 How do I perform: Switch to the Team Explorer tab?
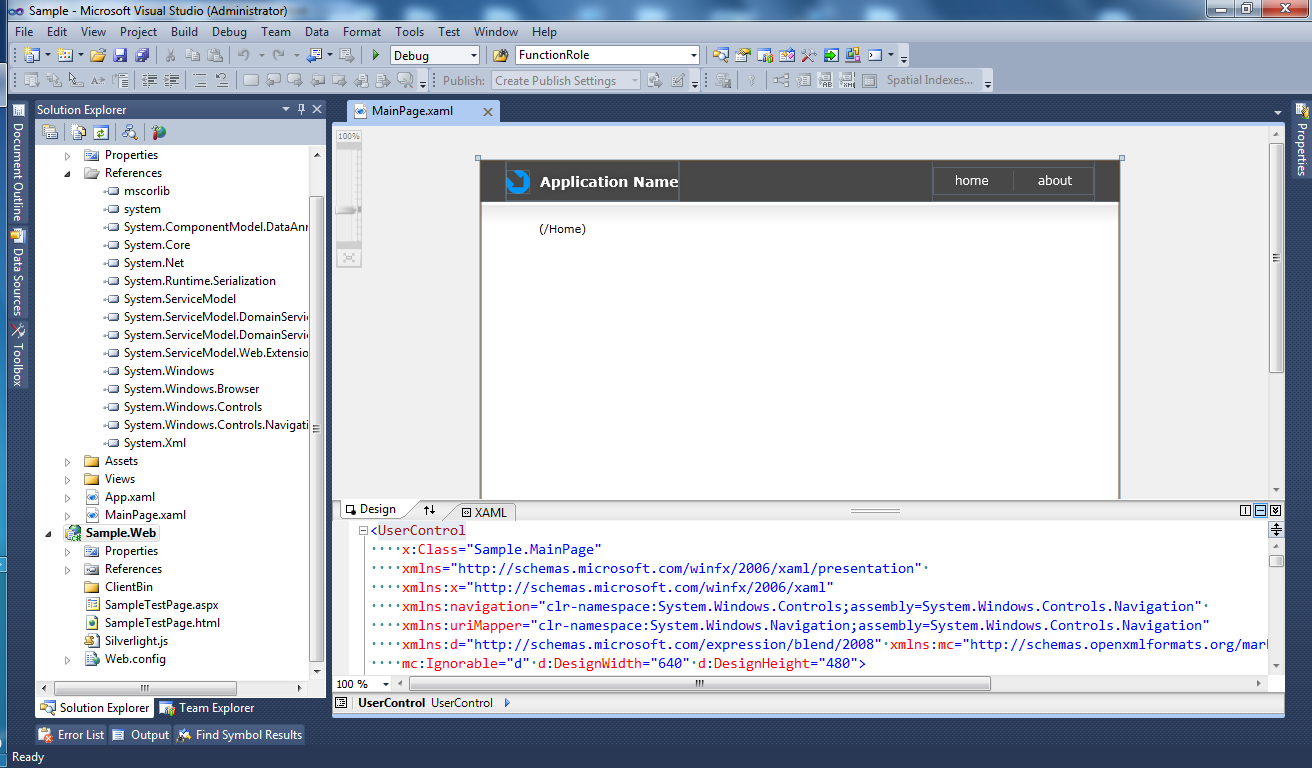206,708
